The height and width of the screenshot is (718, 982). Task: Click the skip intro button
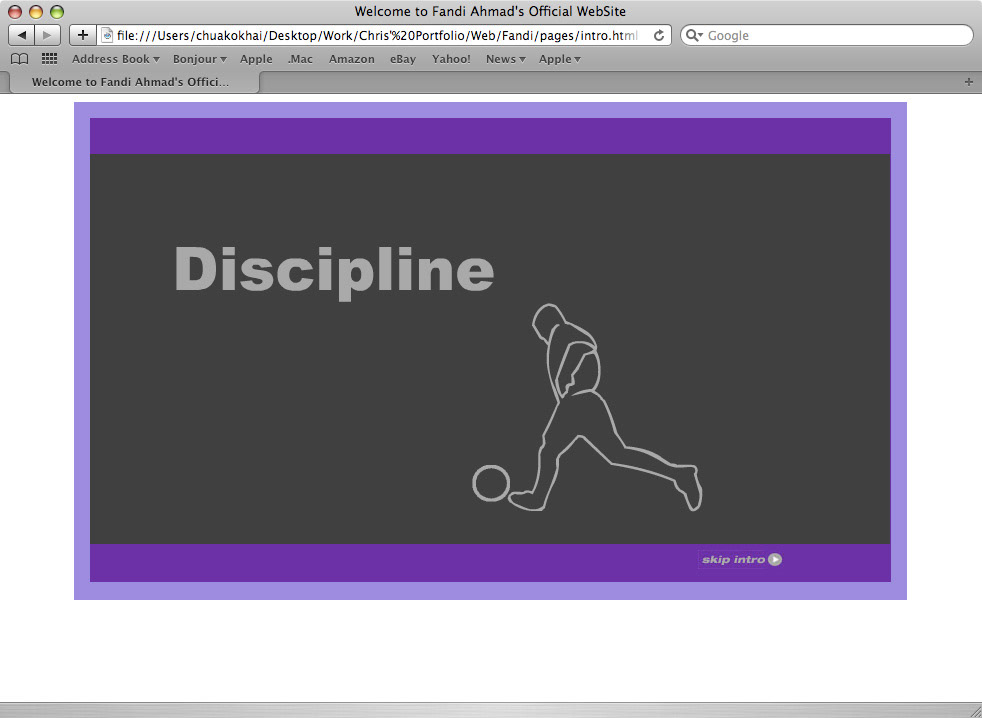pos(742,559)
